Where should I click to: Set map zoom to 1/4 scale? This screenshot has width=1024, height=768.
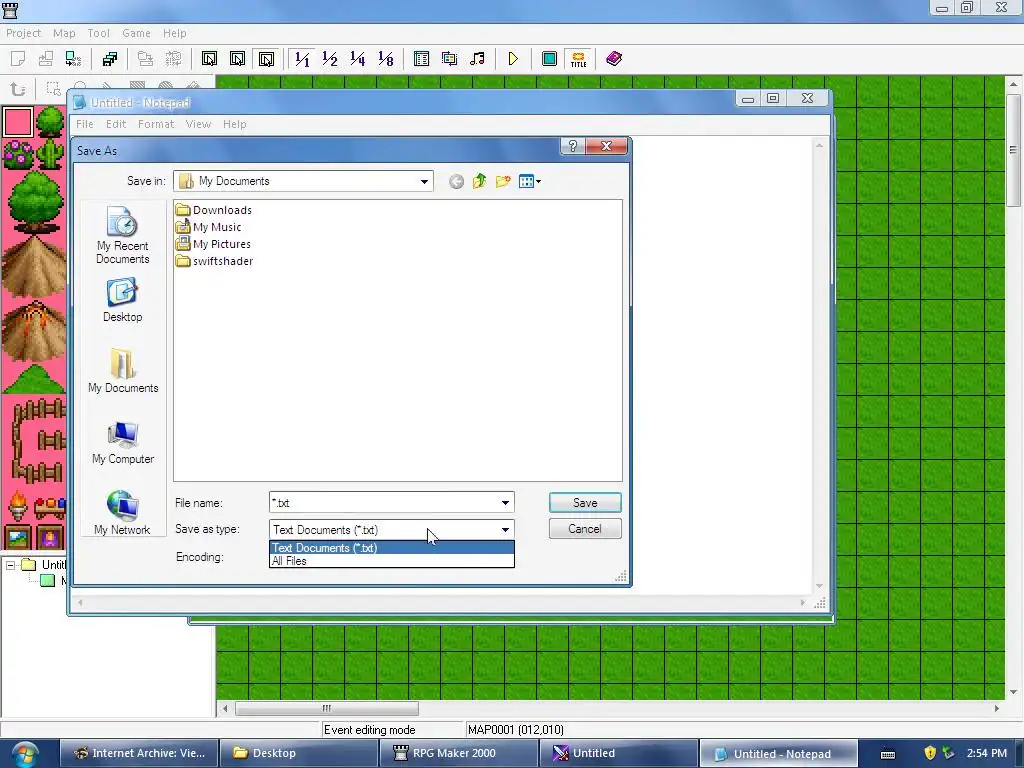[357, 59]
